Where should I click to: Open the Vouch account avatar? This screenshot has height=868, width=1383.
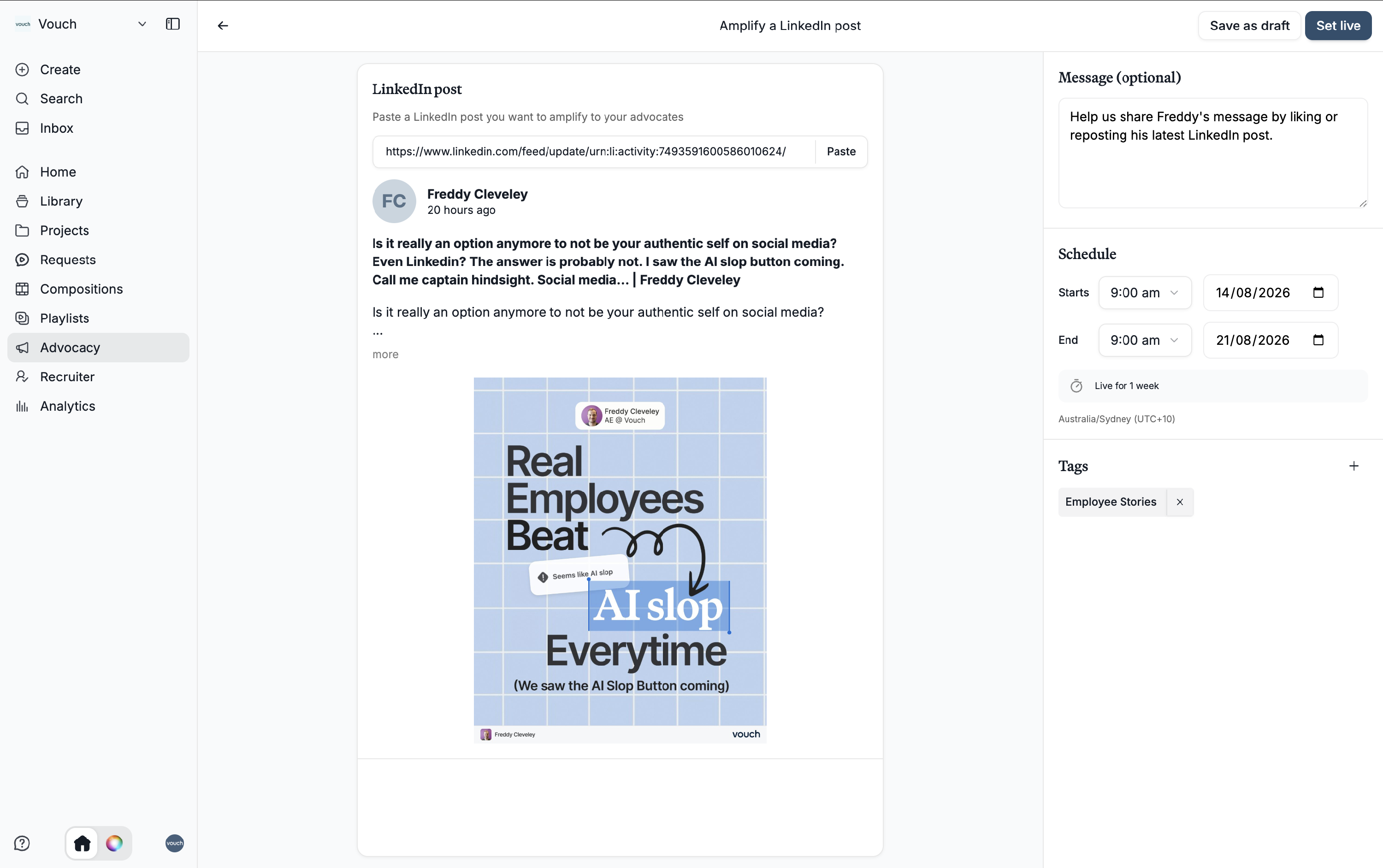coord(175,843)
